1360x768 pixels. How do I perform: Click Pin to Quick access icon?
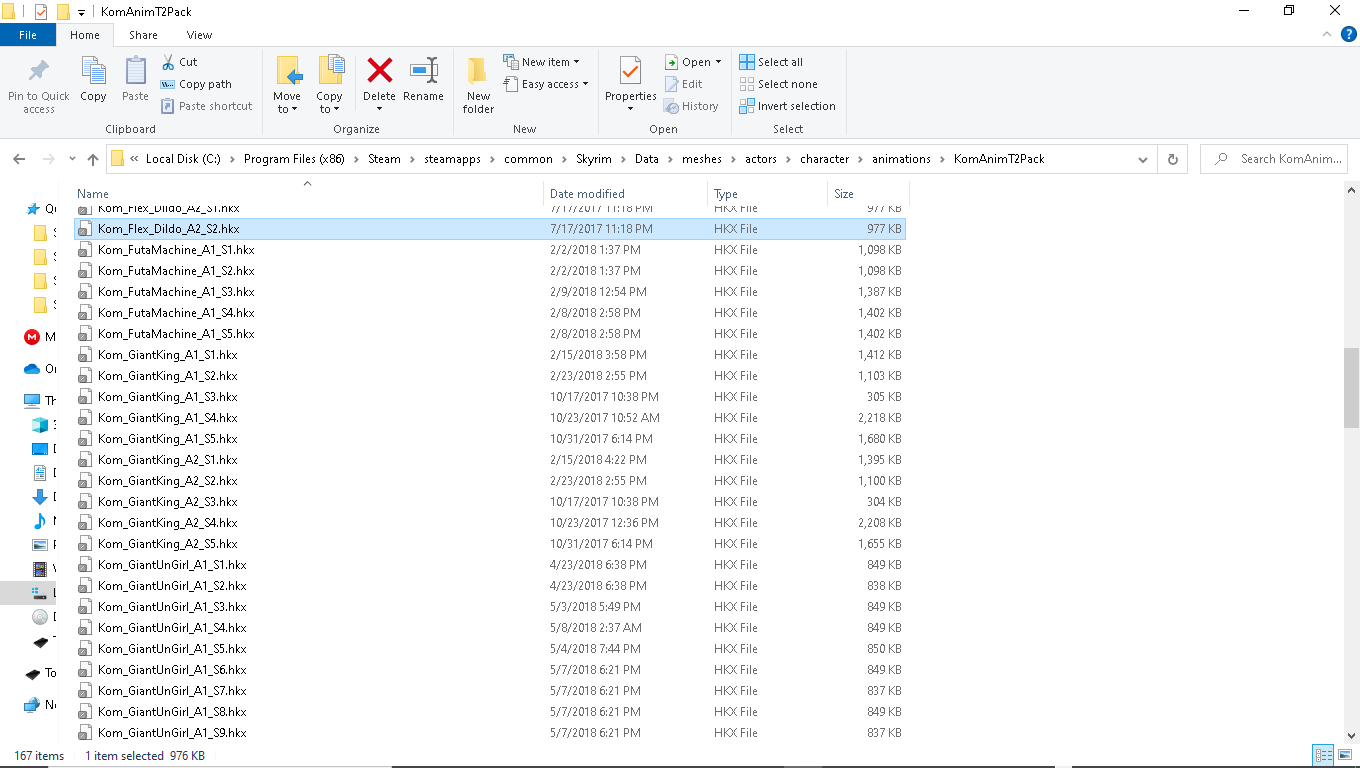click(x=39, y=72)
